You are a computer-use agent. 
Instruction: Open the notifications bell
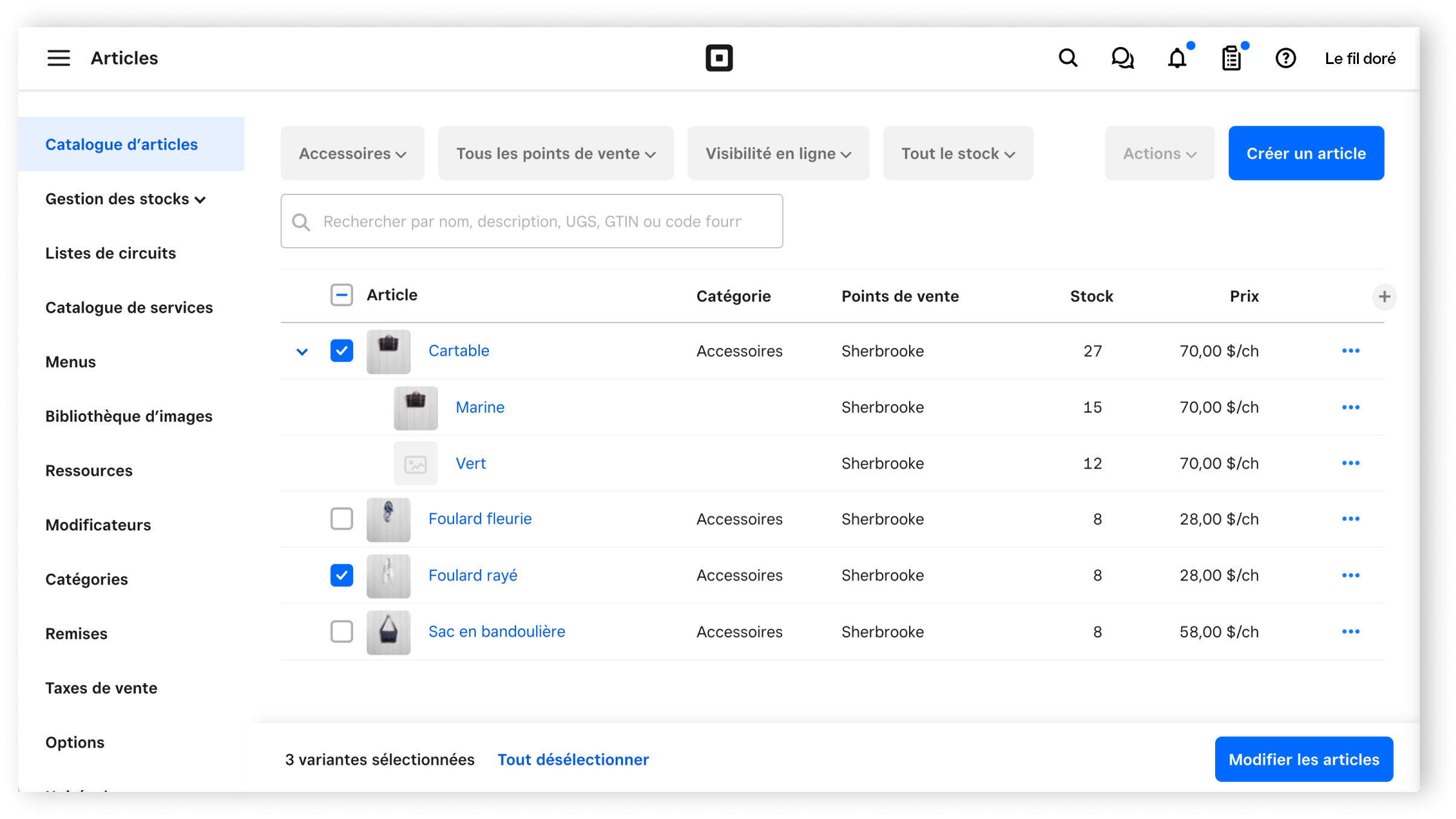[1177, 59]
